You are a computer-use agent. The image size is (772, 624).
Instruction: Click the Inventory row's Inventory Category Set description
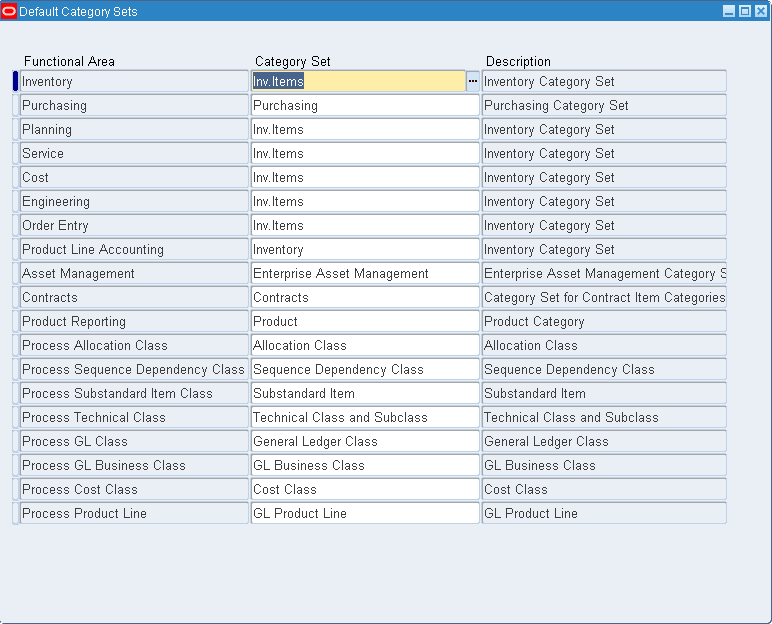604,81
